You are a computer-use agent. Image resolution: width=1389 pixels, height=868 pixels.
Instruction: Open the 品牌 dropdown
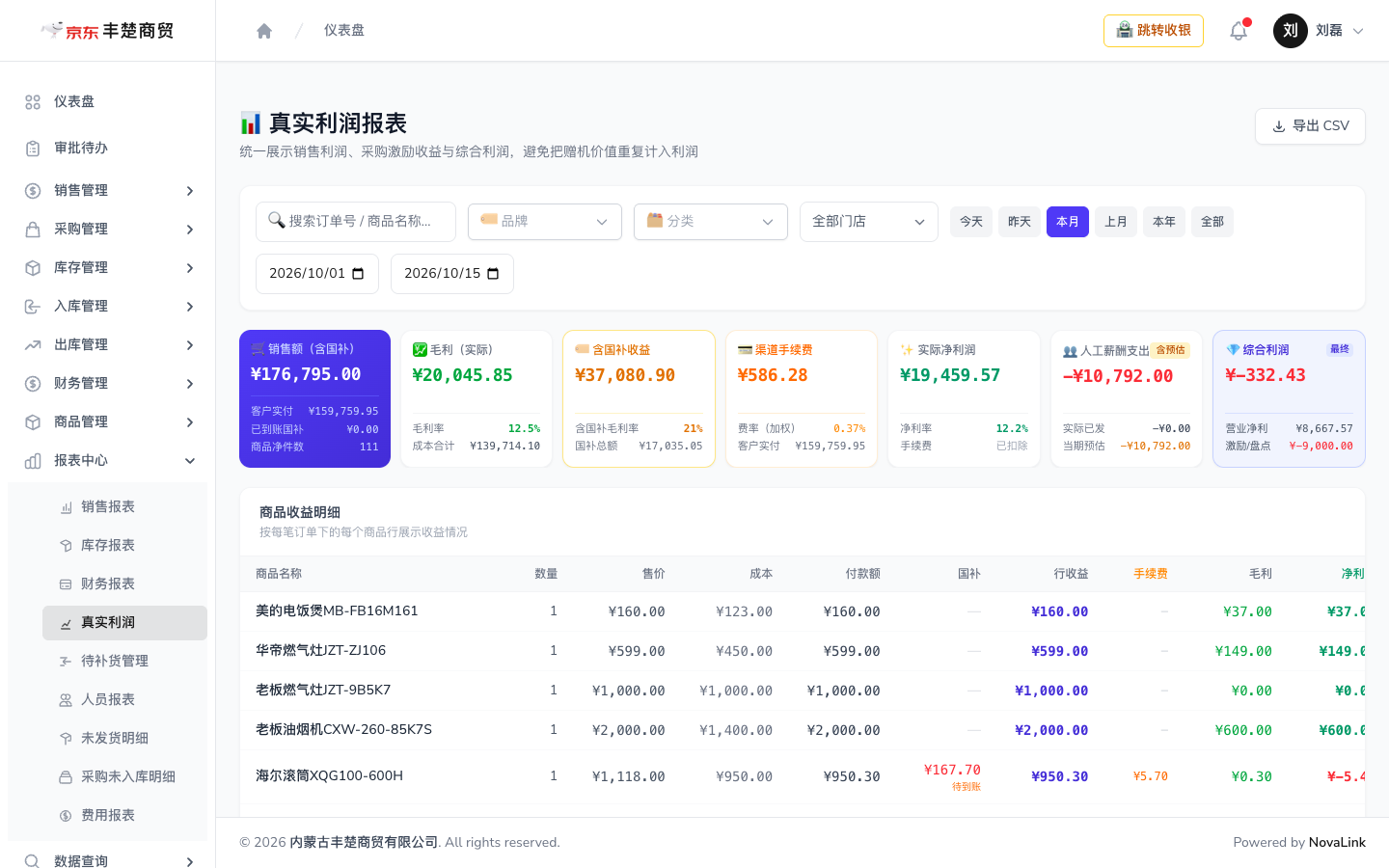tap(545, 222)
